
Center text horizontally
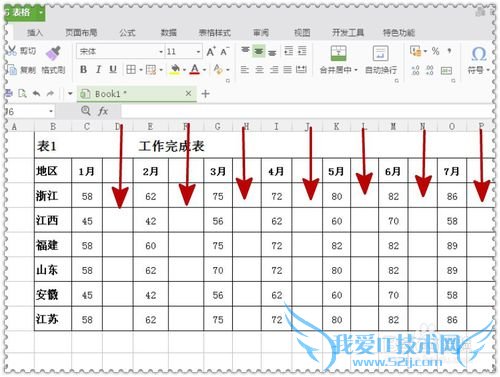tap(259, 70)
